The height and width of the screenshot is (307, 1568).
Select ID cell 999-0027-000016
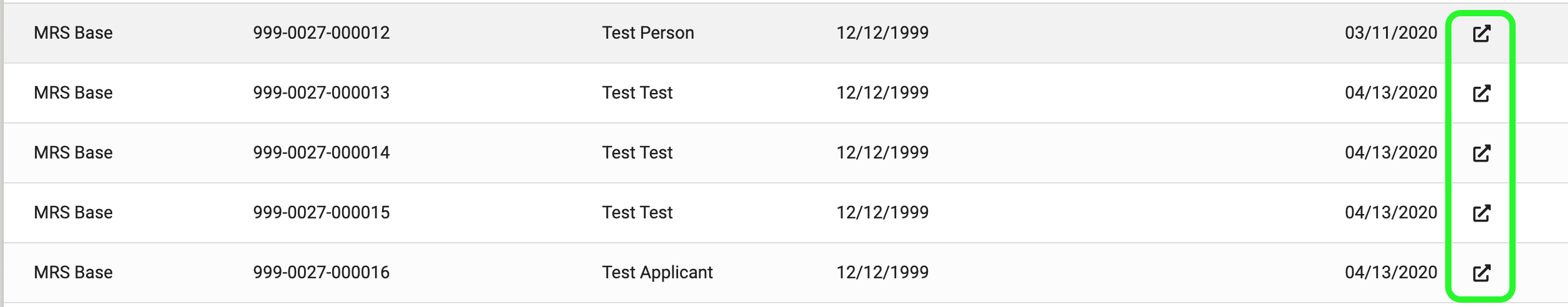tap(321, 272)
